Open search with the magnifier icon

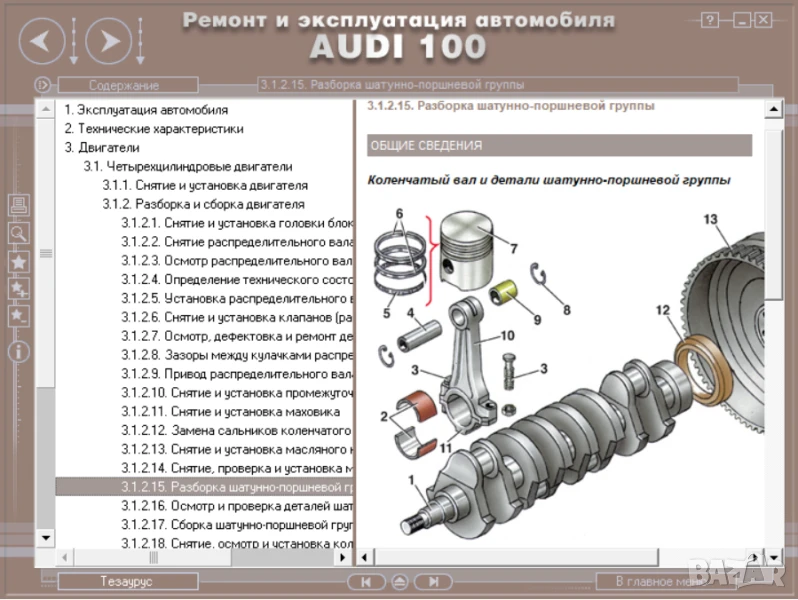pyautogui.click(x=18, y=233)
